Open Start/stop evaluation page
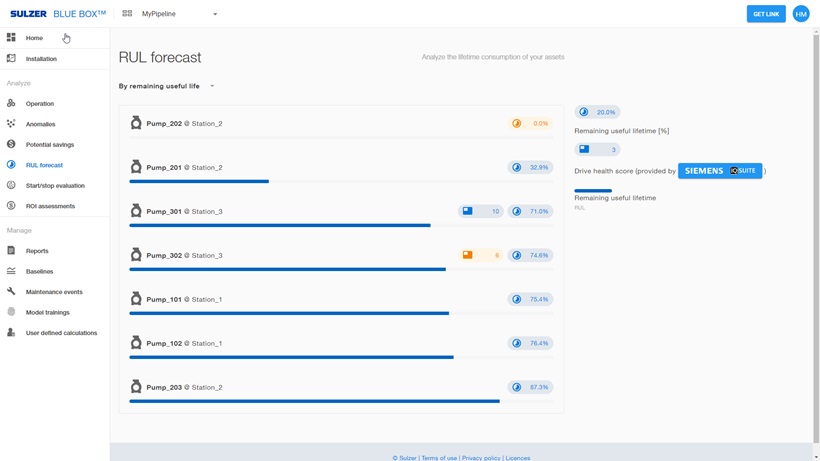Screen dimensions: 820x461 [55, 186]
